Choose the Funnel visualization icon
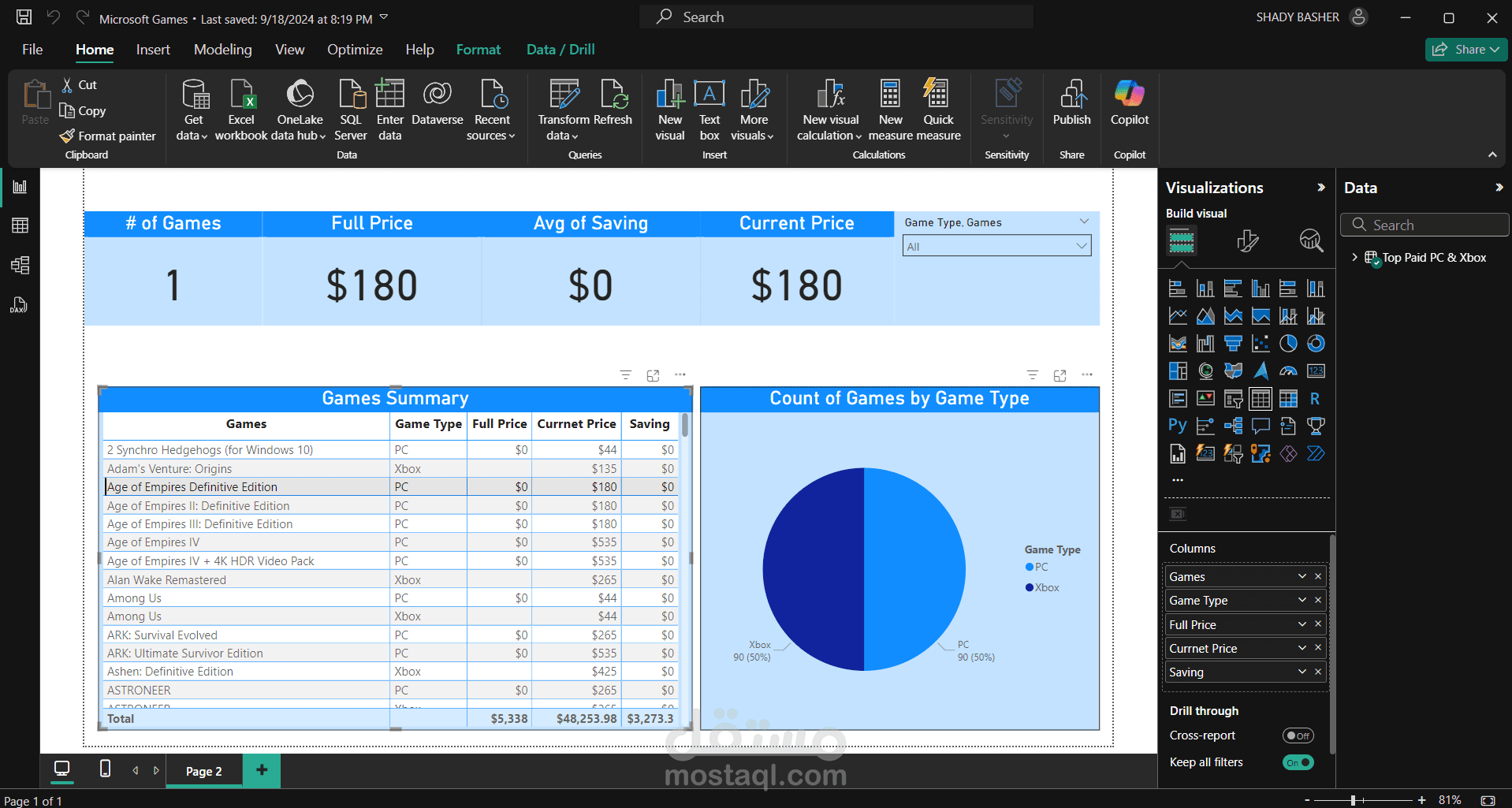This screenshot has width=1512, height=808. click(x=1233, y=344)
